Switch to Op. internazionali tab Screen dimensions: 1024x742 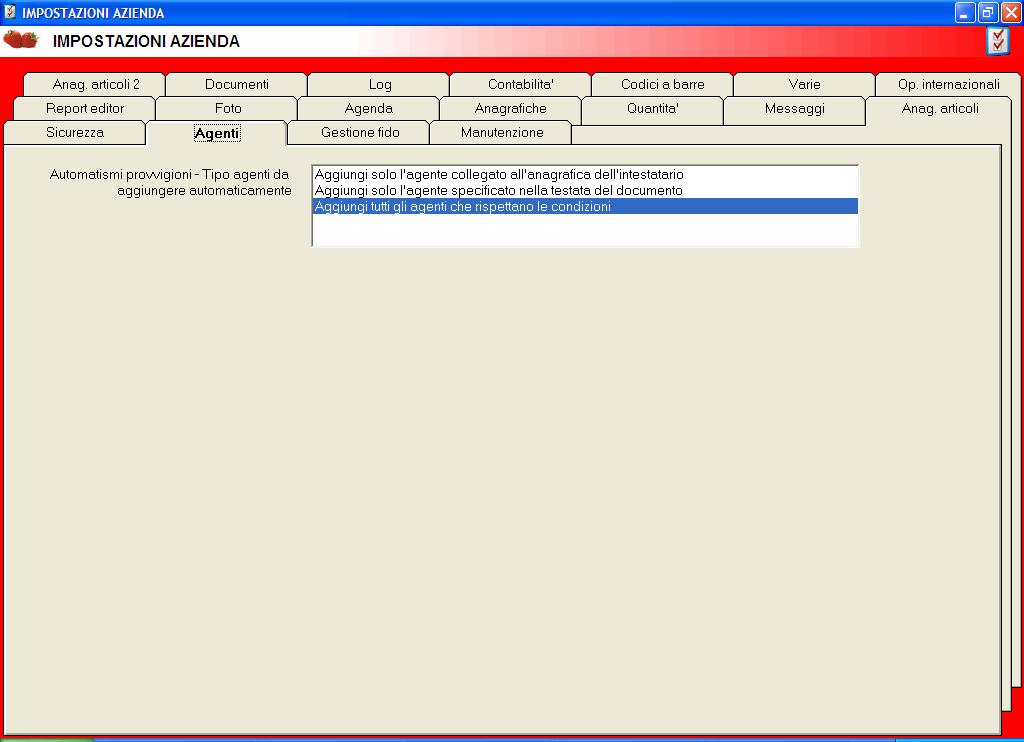[x=948, y=84]
